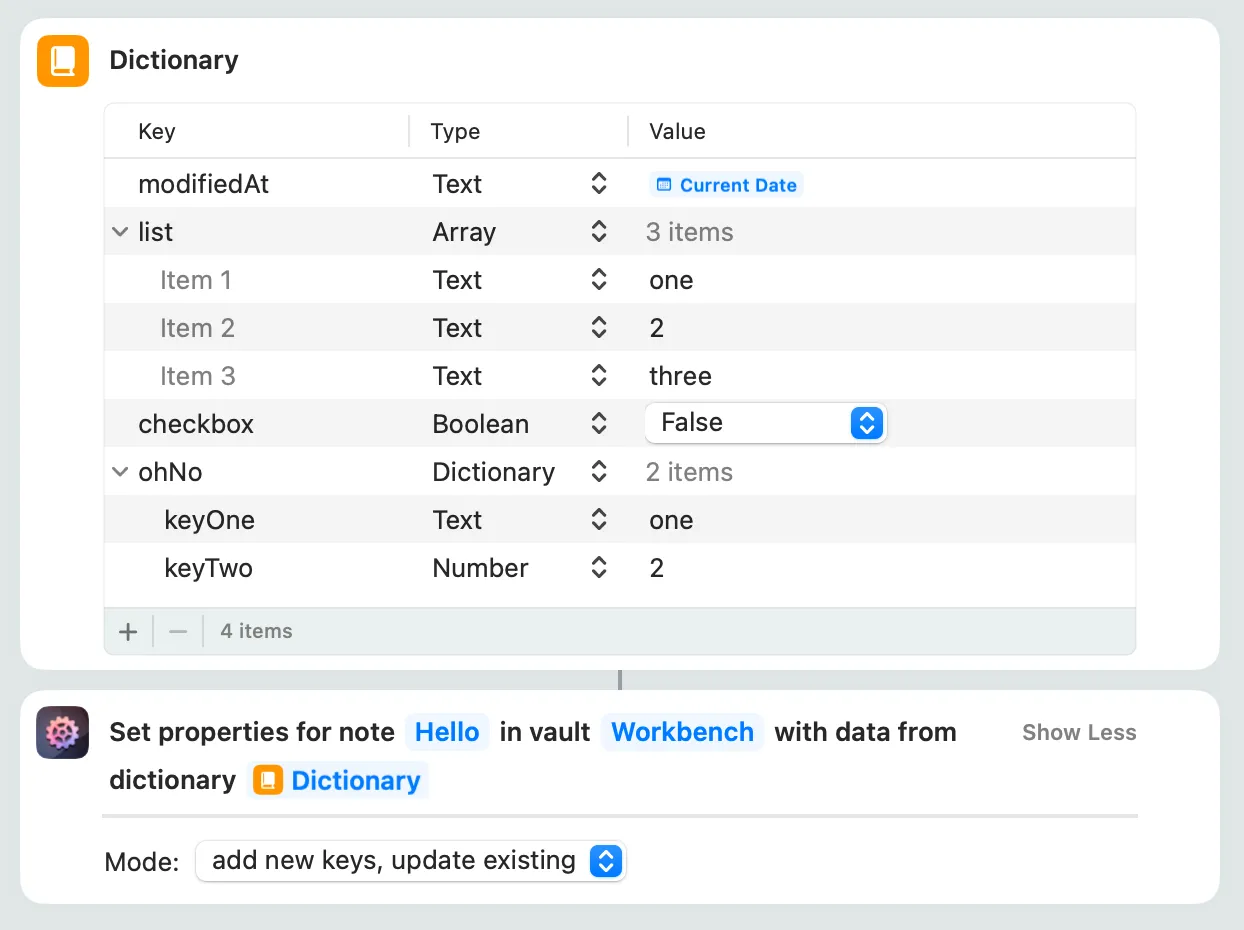Image resolution: width=1244 pixels, height=930 pixels.
Task: Collapse the list array row
Action: pyautogui.click(x=120, y=232)
